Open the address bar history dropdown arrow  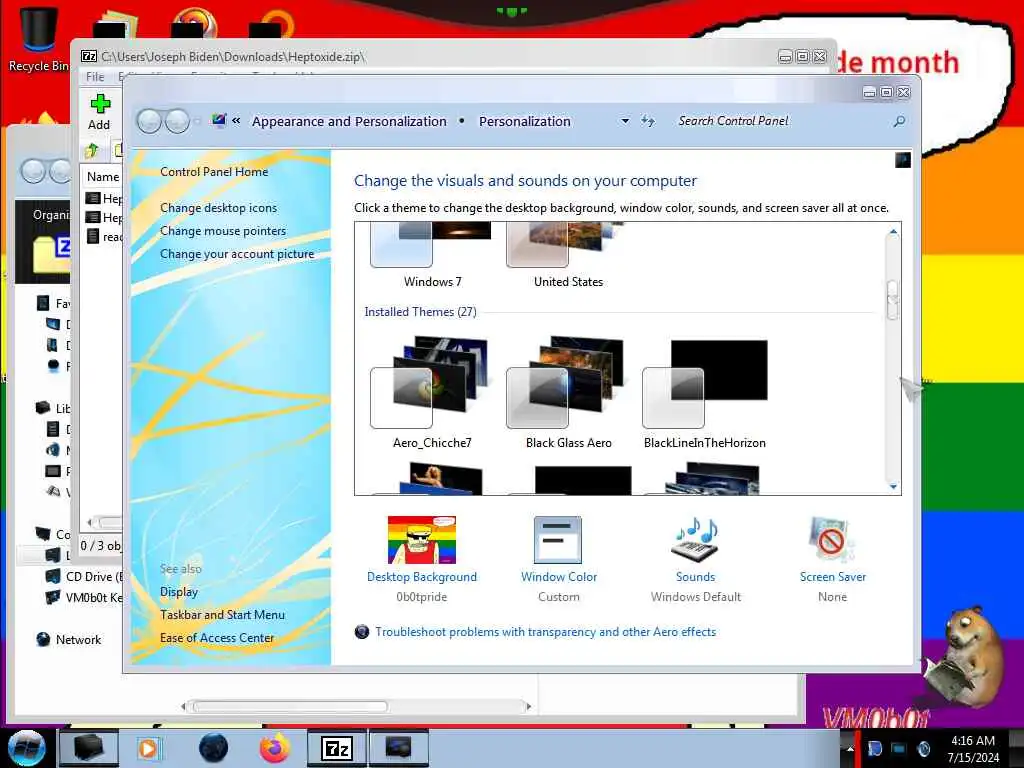625,121
